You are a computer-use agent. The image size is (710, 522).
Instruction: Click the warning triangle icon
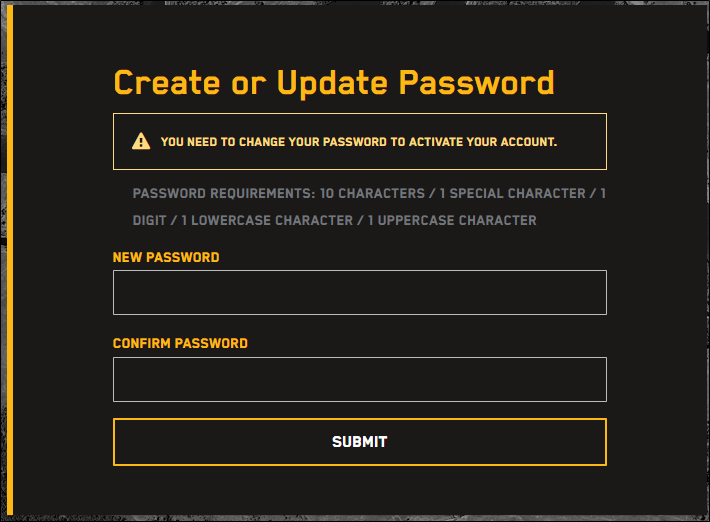tap(141, 141)
